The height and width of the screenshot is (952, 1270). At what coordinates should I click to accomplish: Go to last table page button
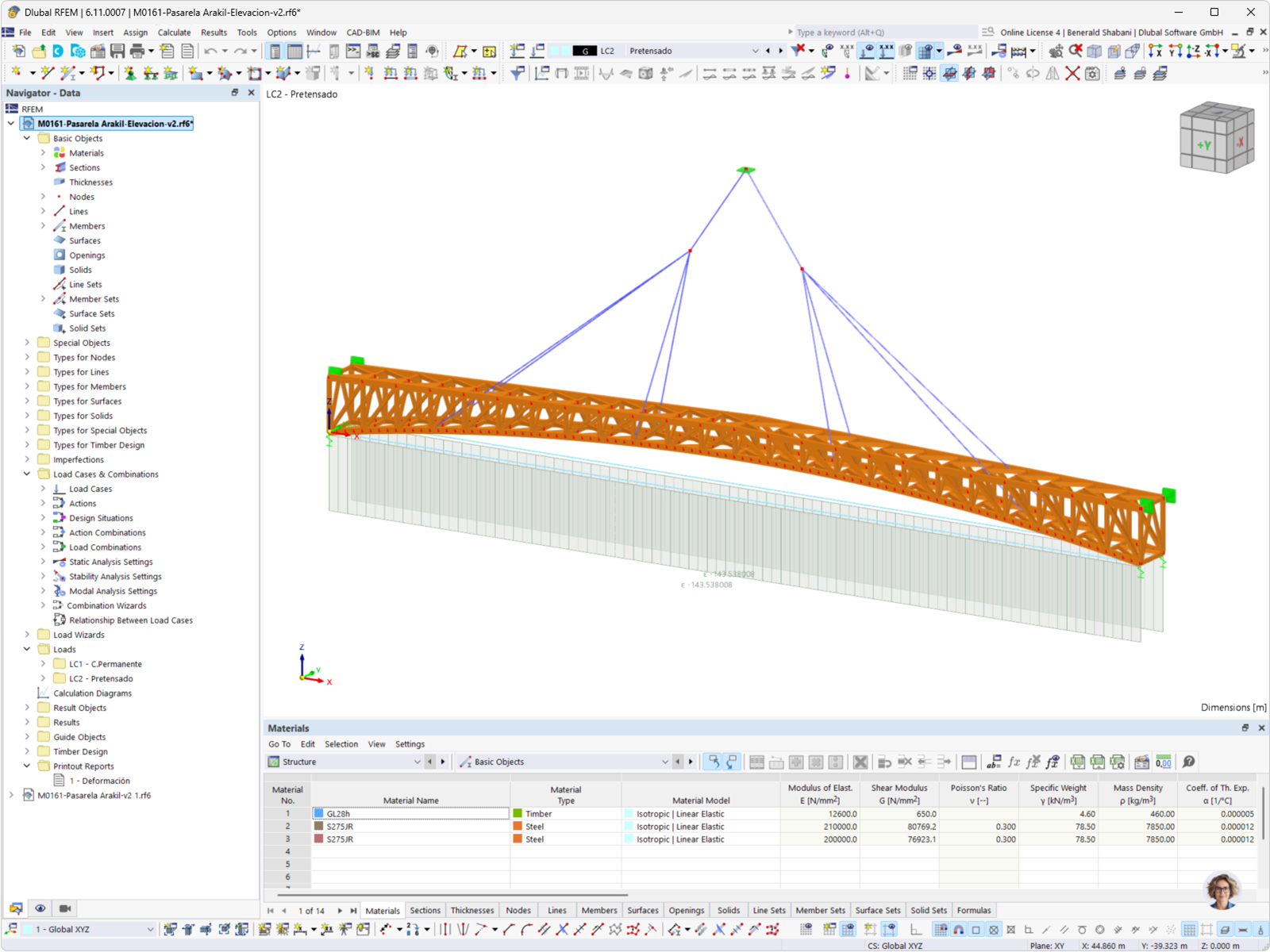(353, 911)
